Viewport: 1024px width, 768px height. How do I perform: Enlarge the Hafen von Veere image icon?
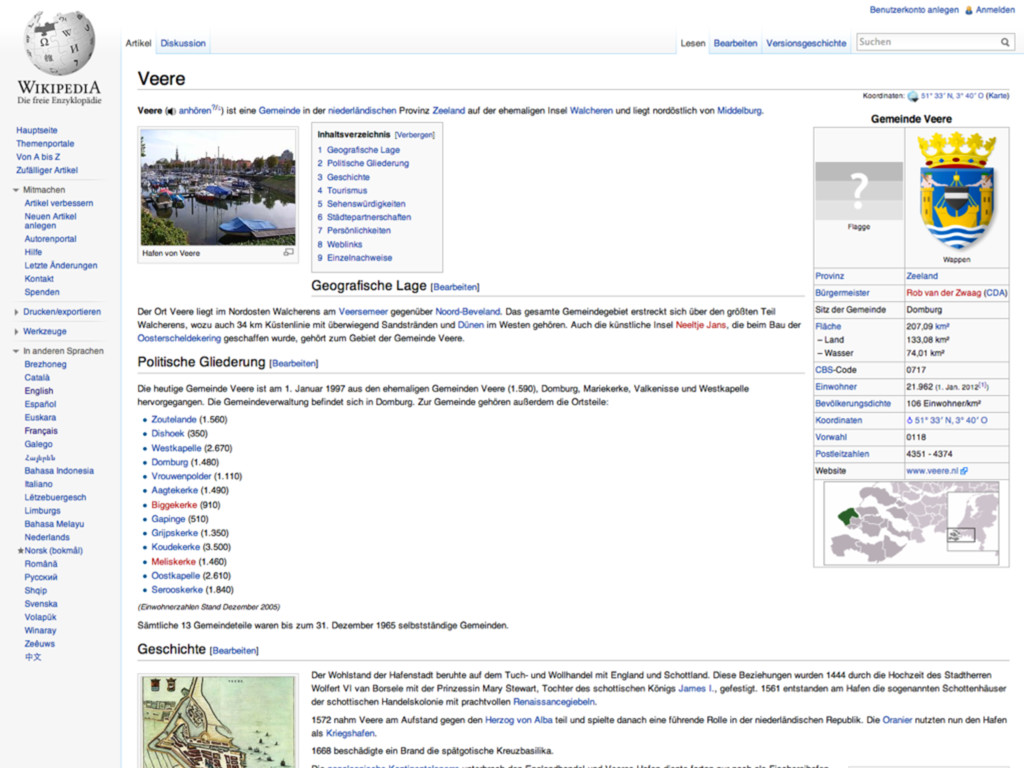pos(289,252)
